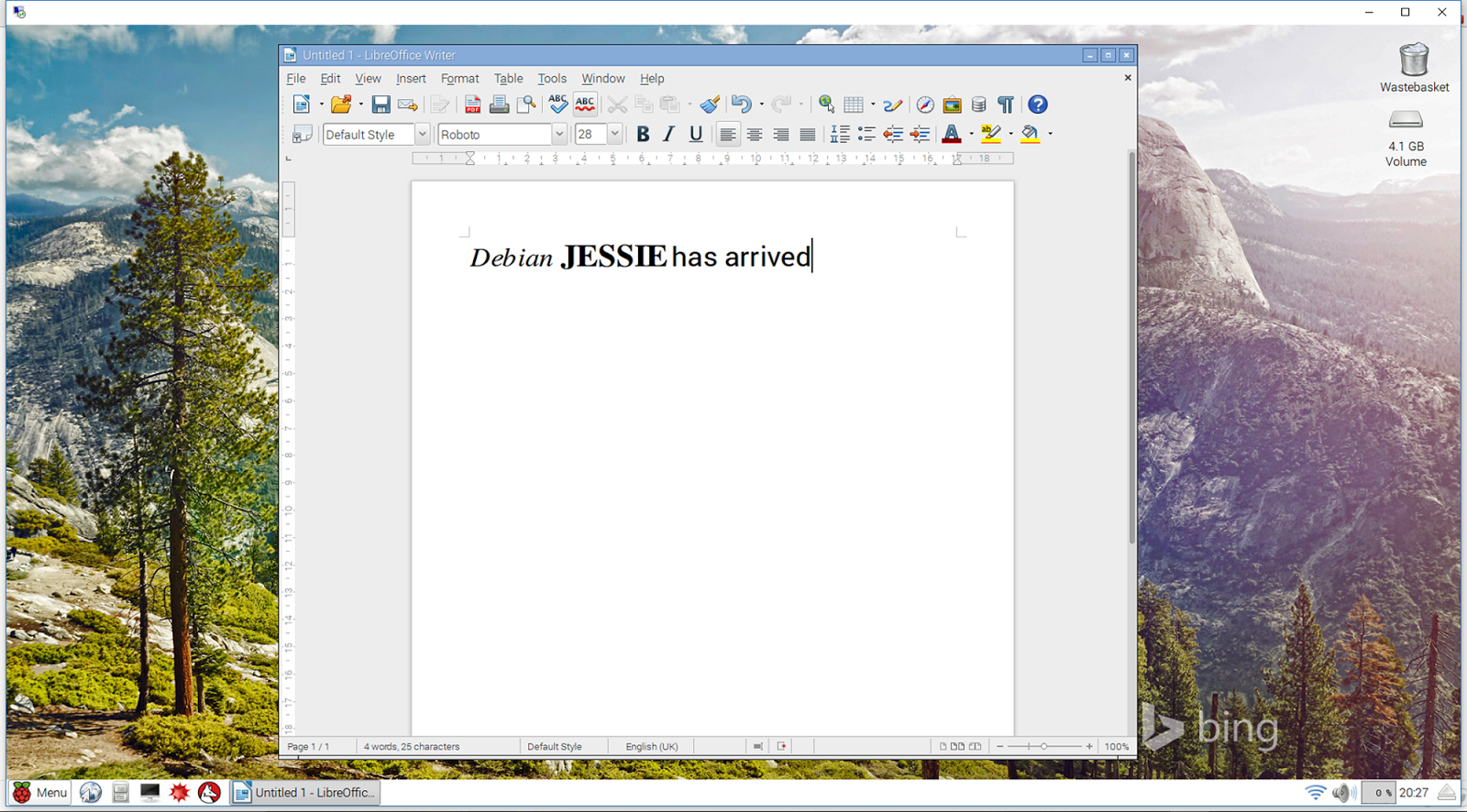Justify the paragraph text

point(807,134)
